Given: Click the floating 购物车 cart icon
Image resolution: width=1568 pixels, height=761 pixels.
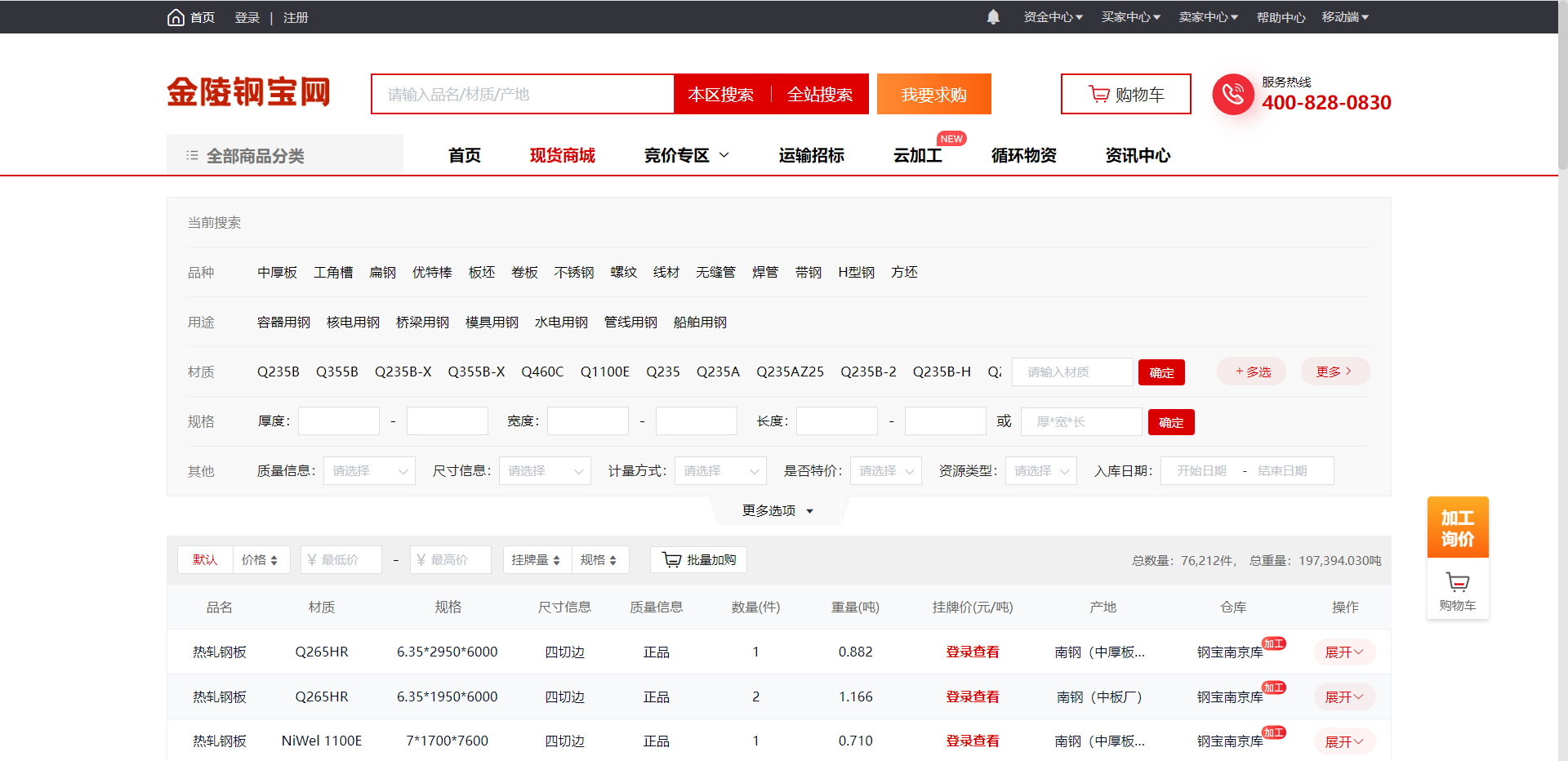Looking at the screenshot, I should [x=1458, y=589].
